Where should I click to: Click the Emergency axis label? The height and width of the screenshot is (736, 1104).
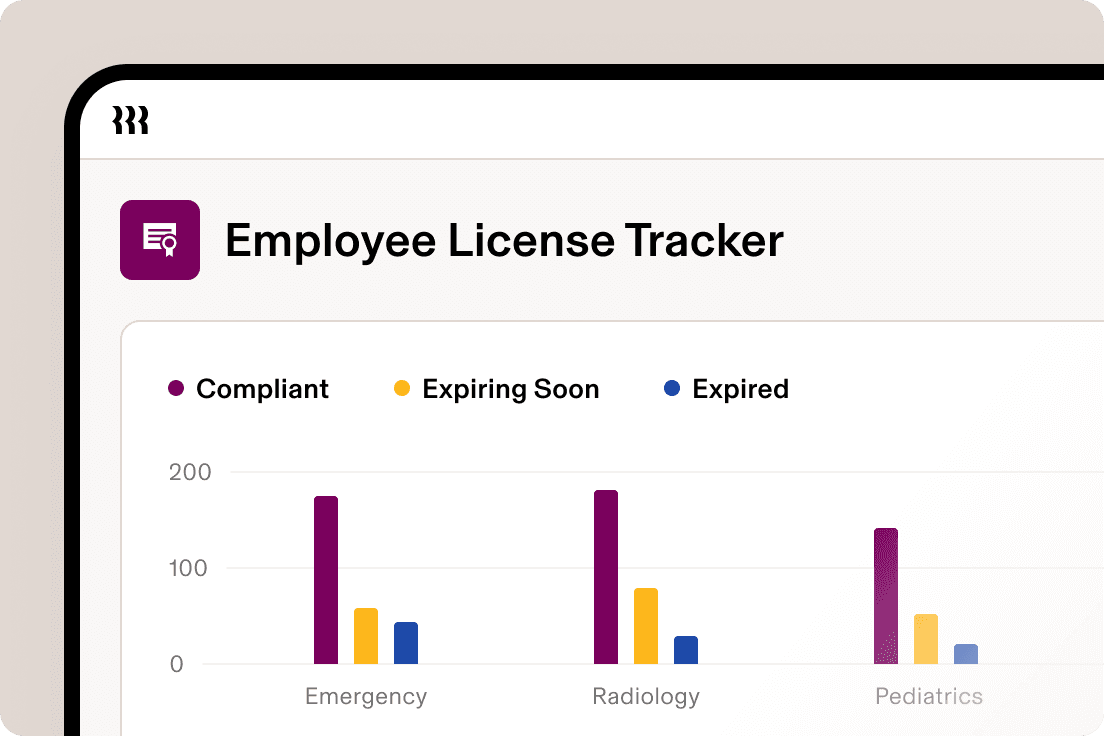coord(366,697)
